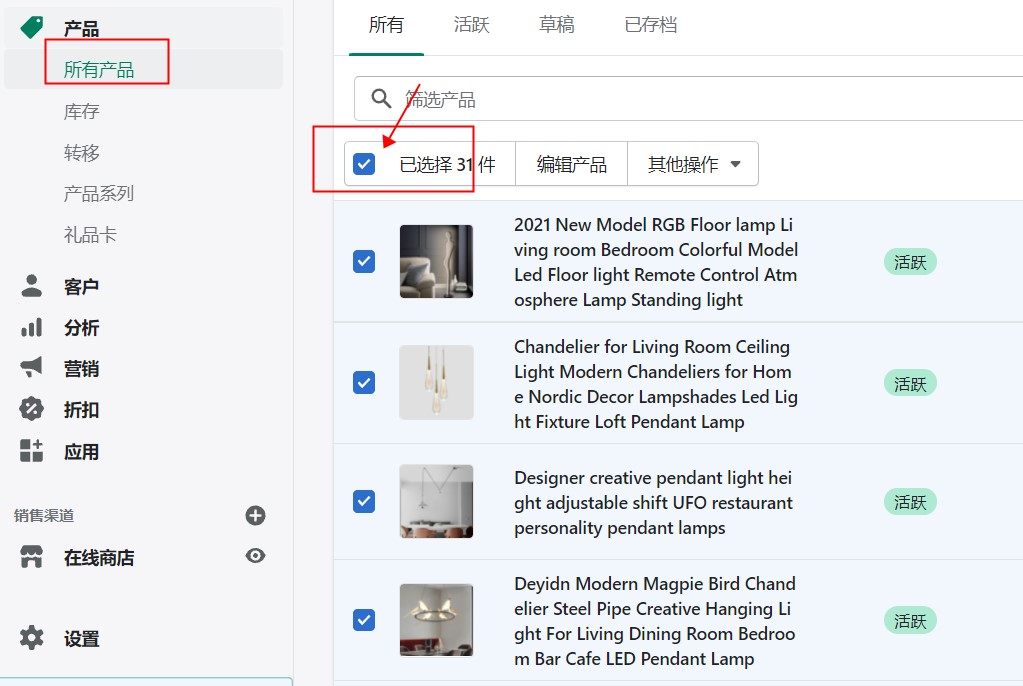
Task: Add a sales channel with plus icon
Action: tap(255, 516)
